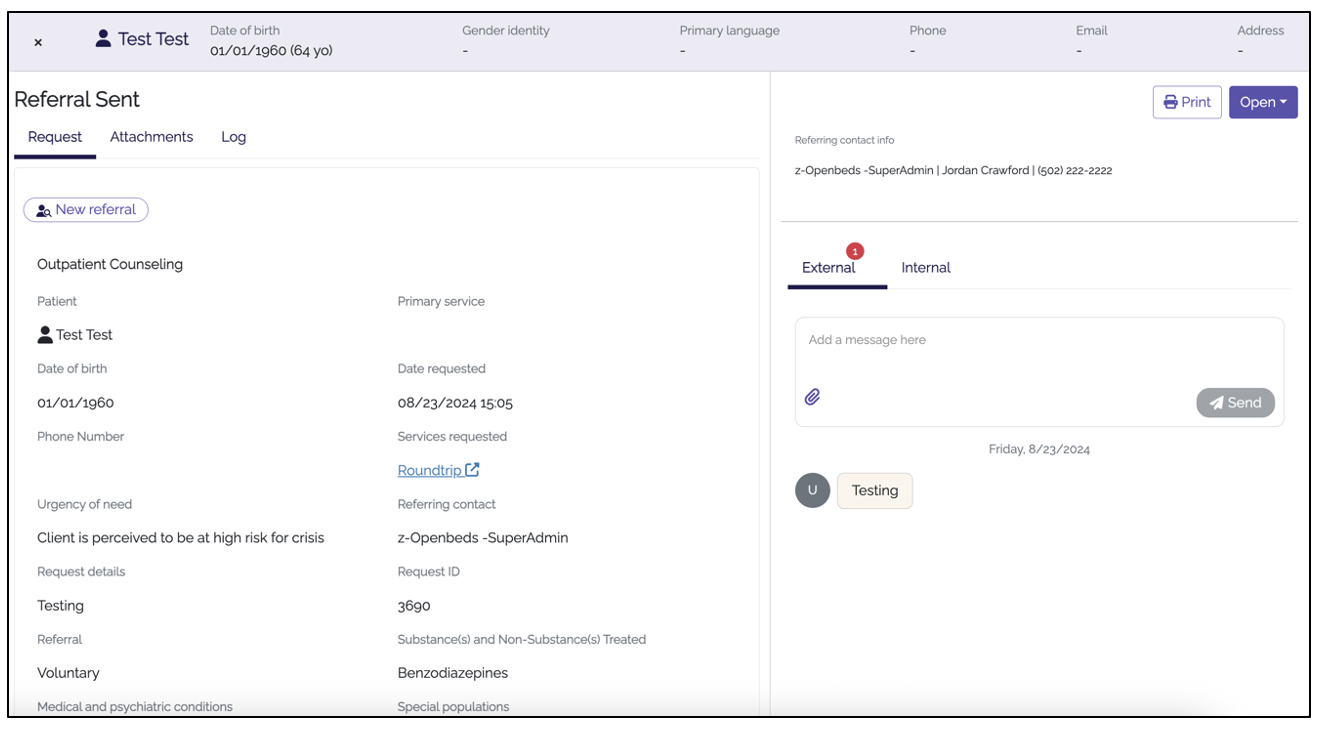Expand the Open status dropdown
Image resolution: width=1318 pixels, height=732 pixels.
coord(1263,102)
